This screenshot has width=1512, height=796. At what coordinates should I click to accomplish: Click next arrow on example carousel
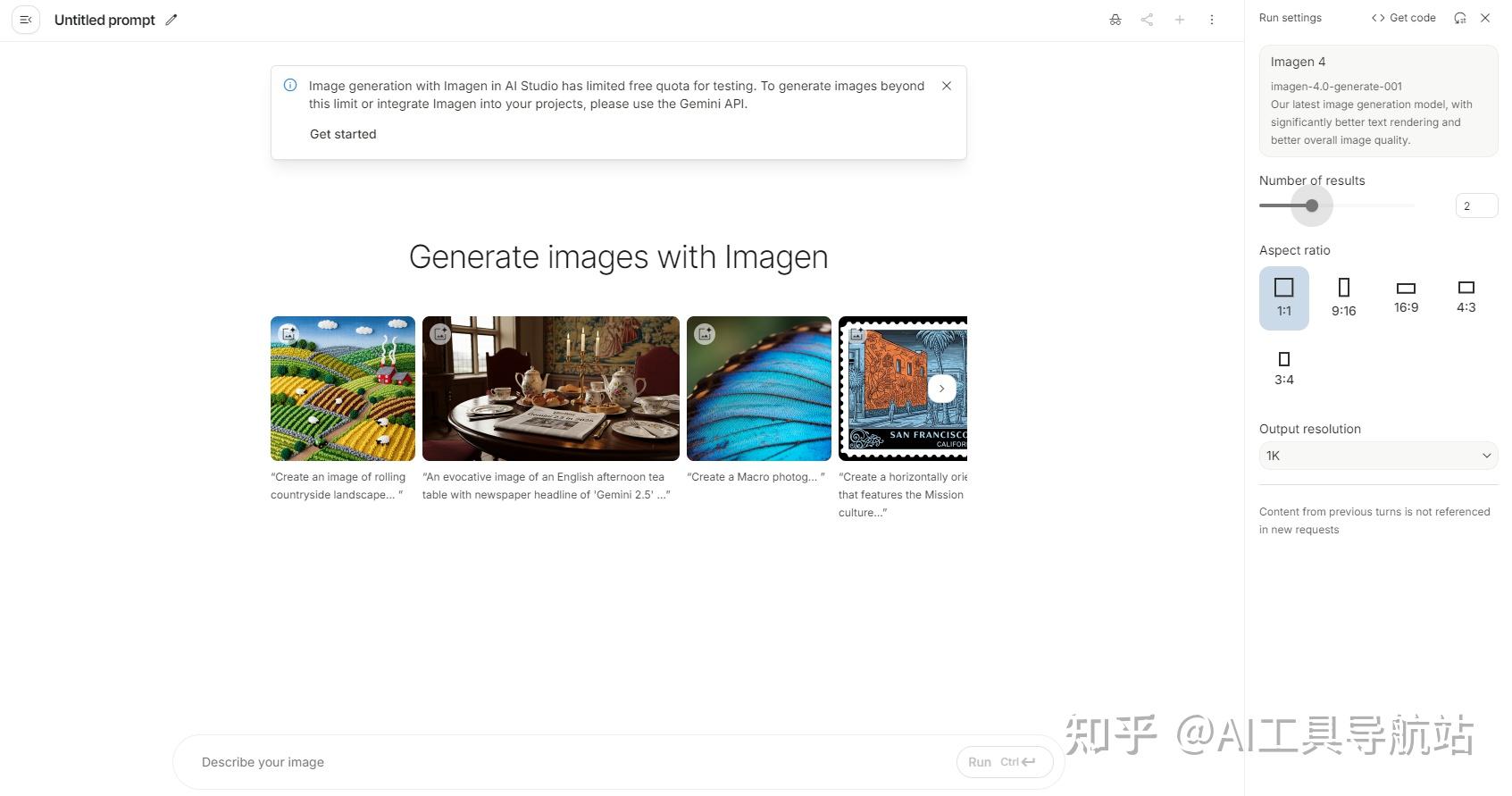[x=942, y=389]
